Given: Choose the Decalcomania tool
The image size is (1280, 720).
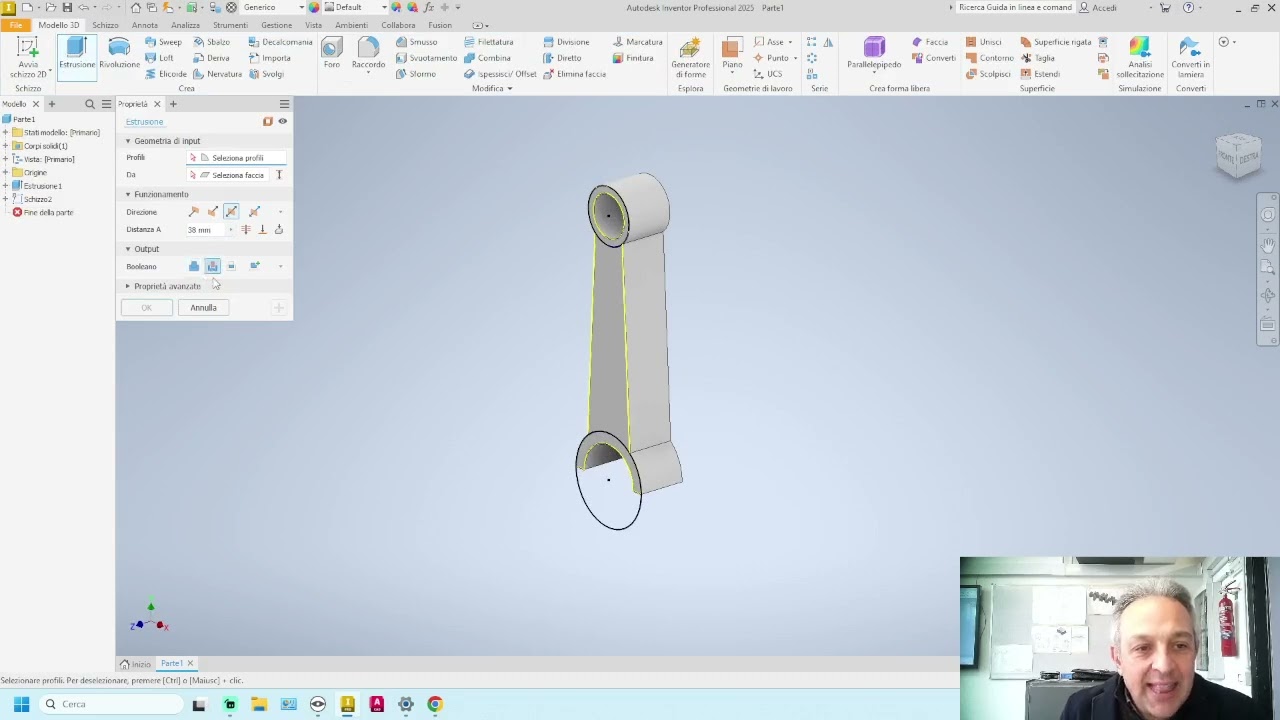Looking at the screenshot, I should point(280,42).
